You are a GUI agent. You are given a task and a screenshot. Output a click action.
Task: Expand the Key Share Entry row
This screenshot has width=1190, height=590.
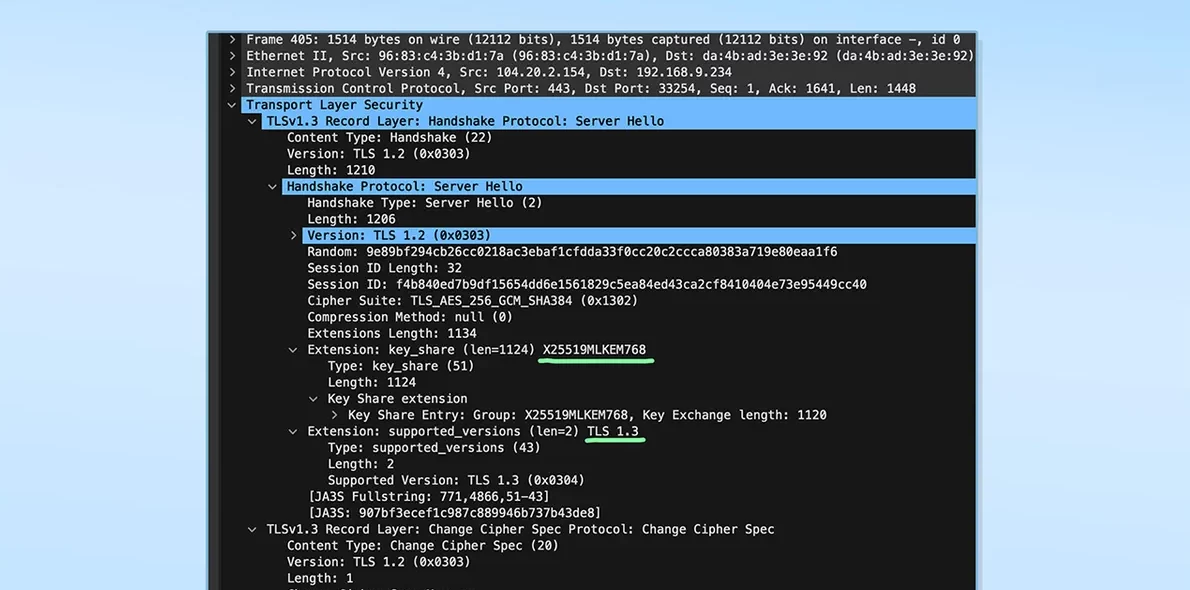tap(334, 415)
